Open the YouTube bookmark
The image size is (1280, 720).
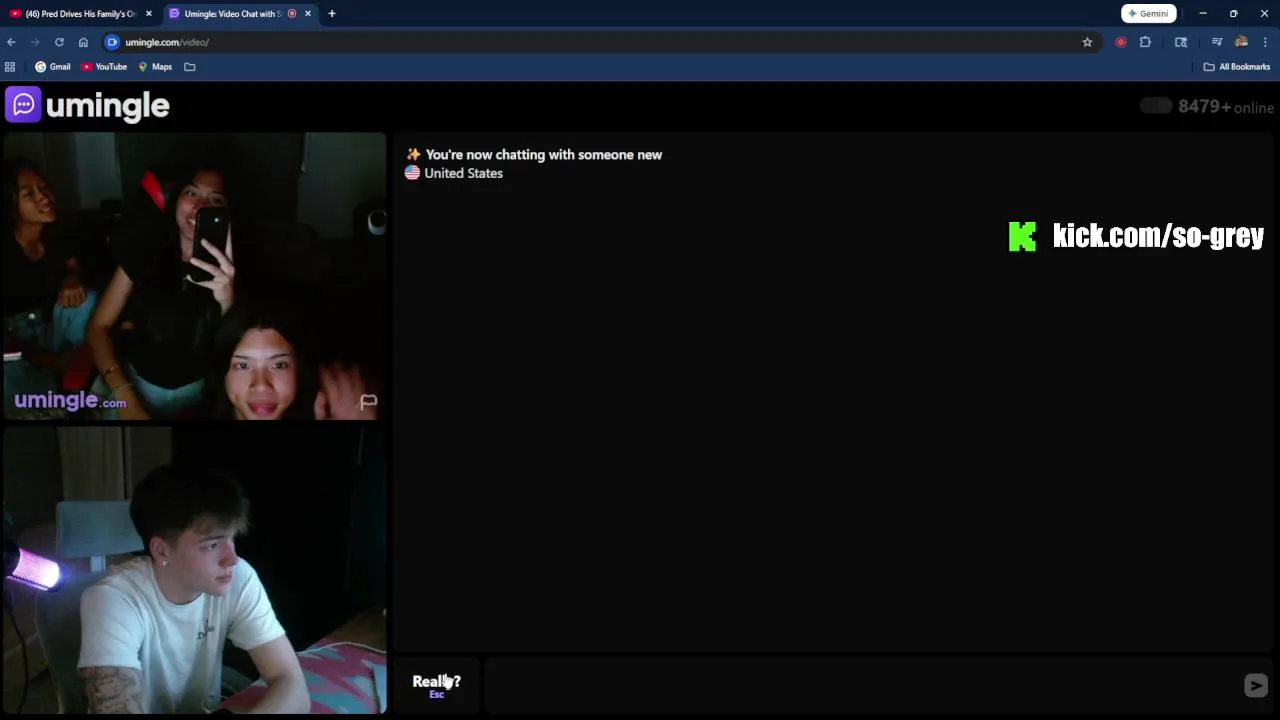[x=104, y=67]
